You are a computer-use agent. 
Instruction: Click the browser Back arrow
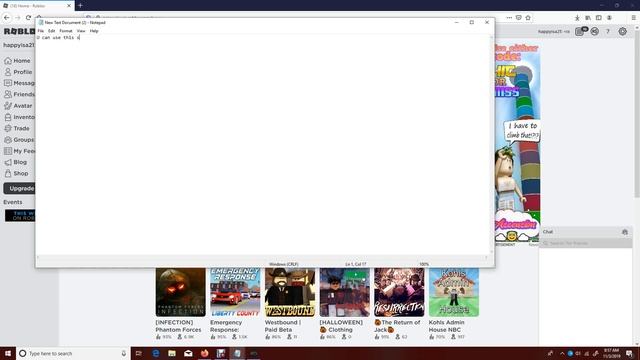click(7, 18)
